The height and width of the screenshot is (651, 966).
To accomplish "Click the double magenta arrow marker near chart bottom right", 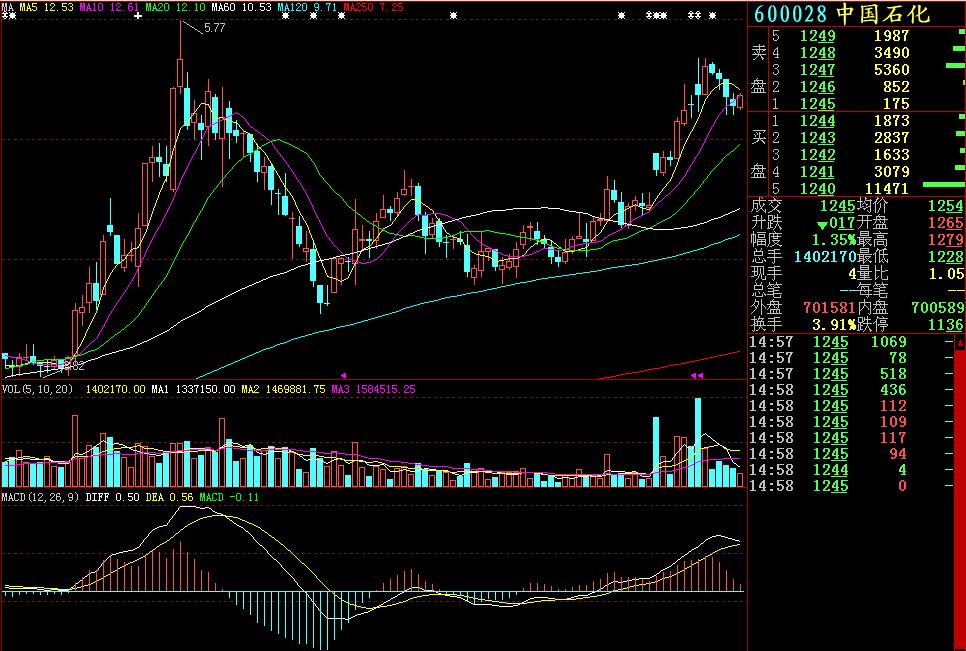I will 696,375.
